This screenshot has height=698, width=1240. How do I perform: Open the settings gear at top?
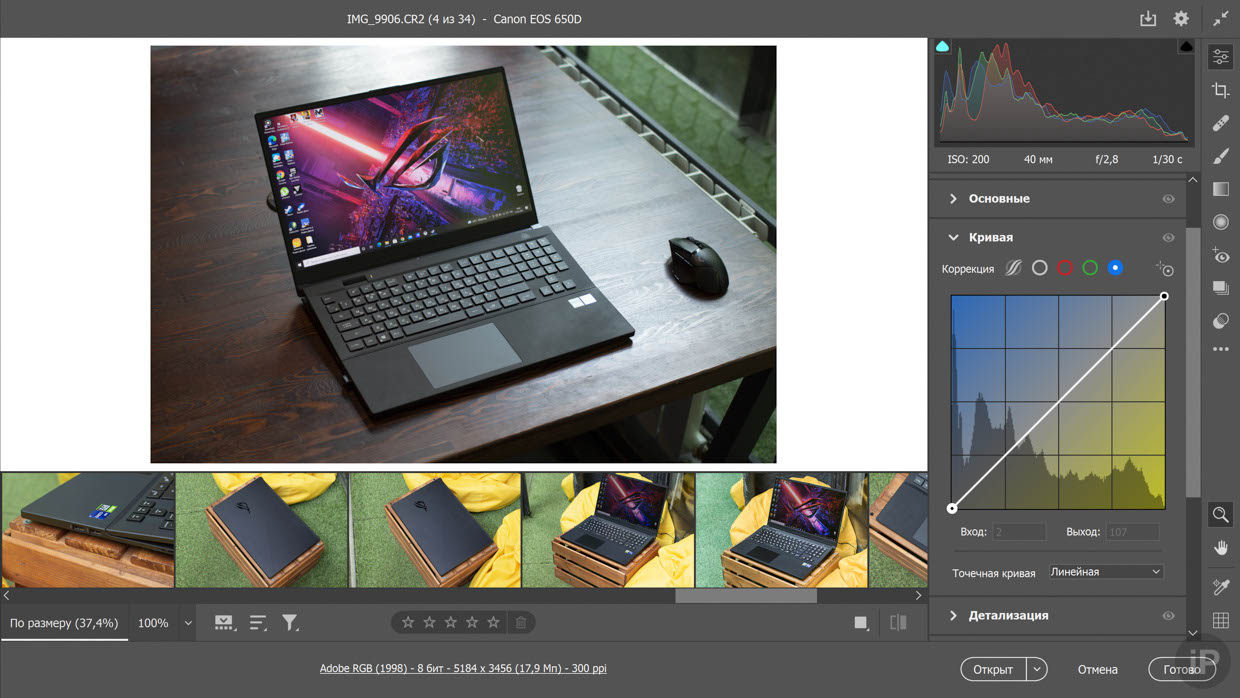tap(1181, 19)
